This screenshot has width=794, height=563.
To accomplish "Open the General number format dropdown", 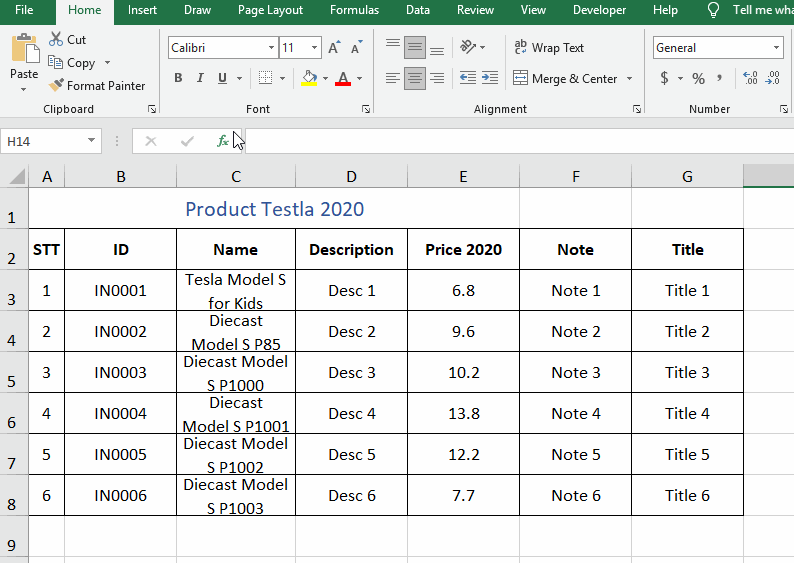I will pos(776,48).
